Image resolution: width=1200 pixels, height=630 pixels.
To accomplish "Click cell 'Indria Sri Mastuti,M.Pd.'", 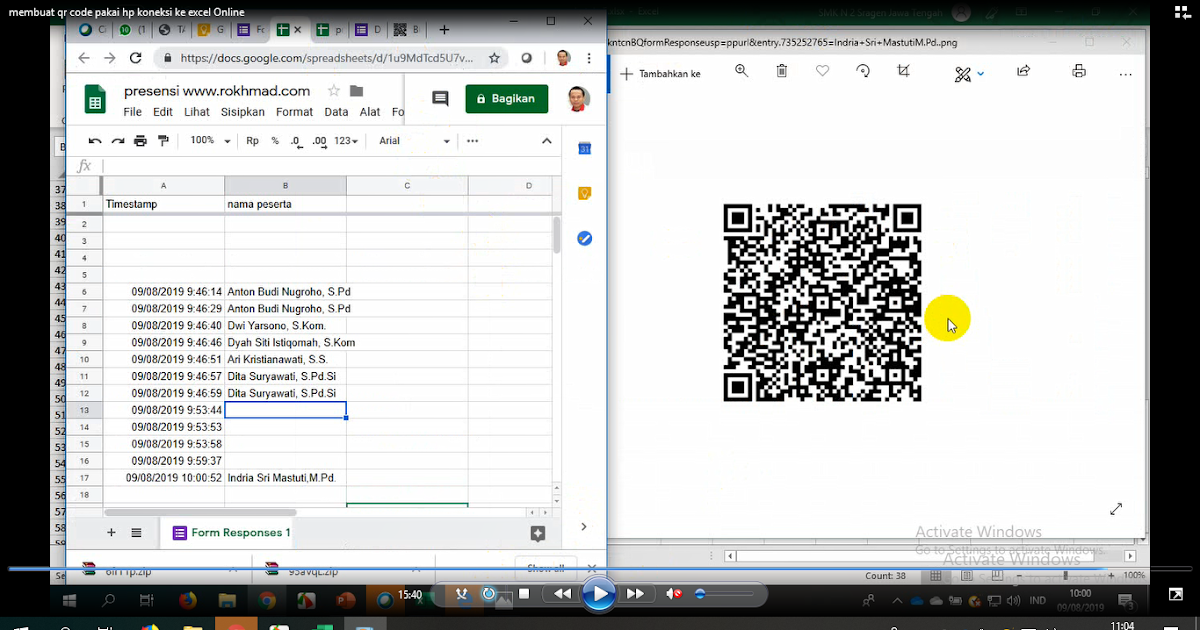I will tap(285, 478).
